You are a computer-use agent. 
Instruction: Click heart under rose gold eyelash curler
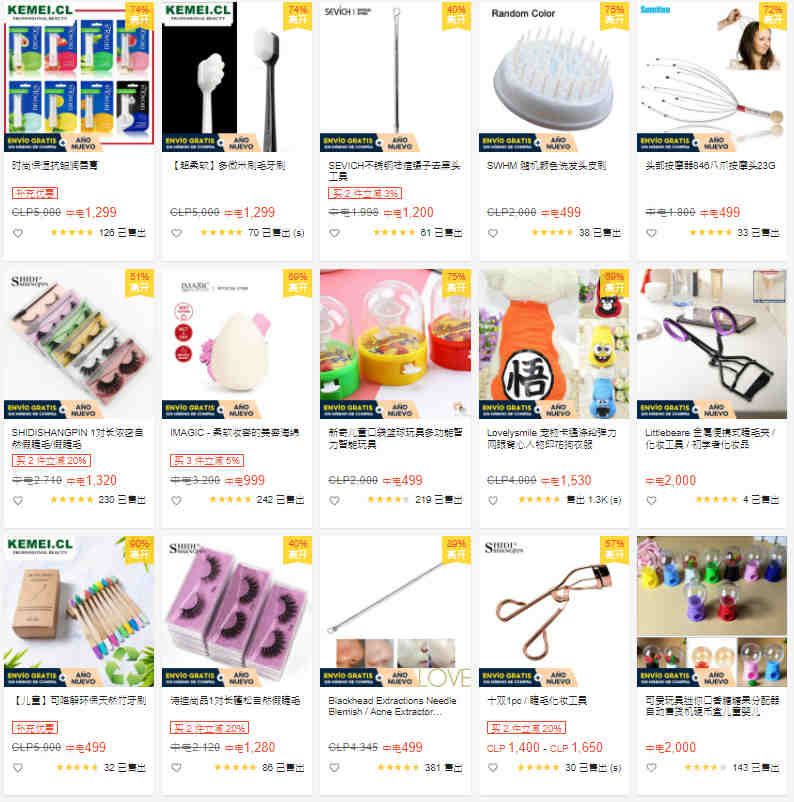[x=493, y=768]
